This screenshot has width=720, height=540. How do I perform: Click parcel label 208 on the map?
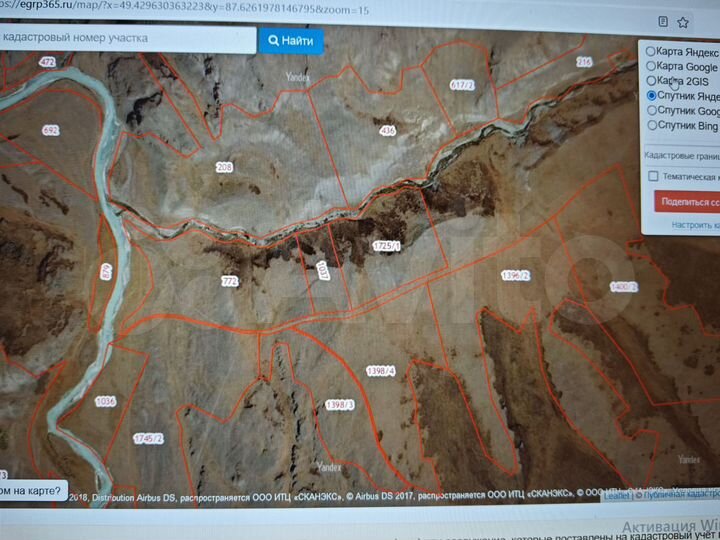pos(224,167)
